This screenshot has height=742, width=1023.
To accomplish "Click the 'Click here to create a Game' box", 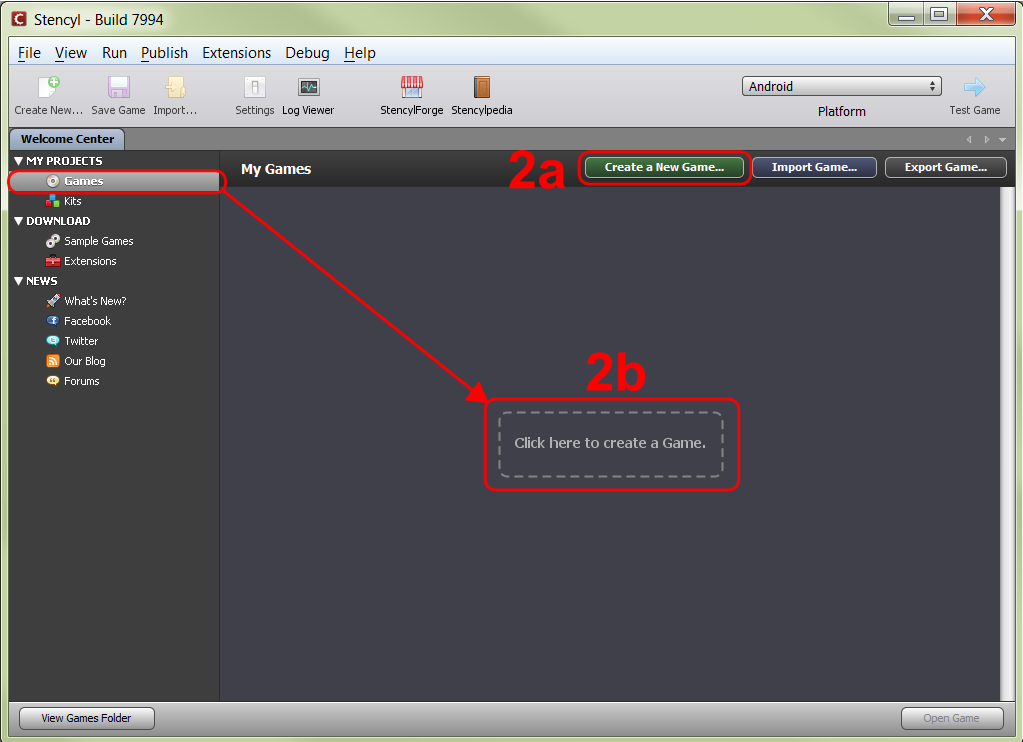I will 611,444.
